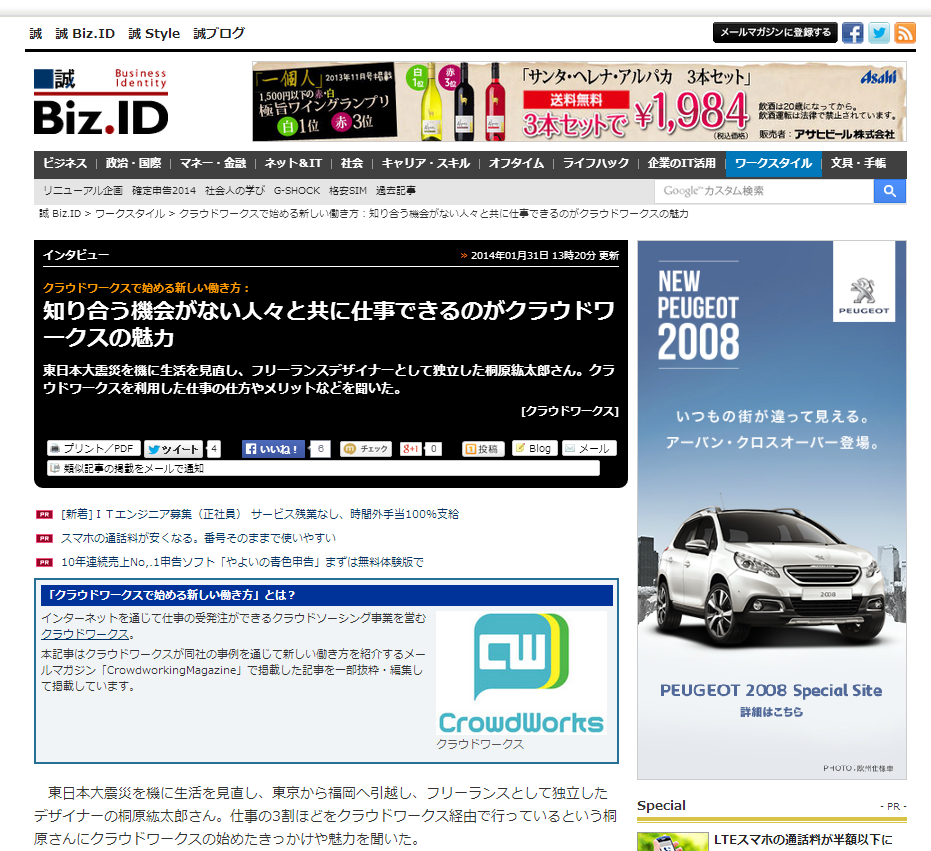The height and width of the screenshot is (851, 931).
Task: Click the mixi チェック button
Action: (x=368, y=449)
